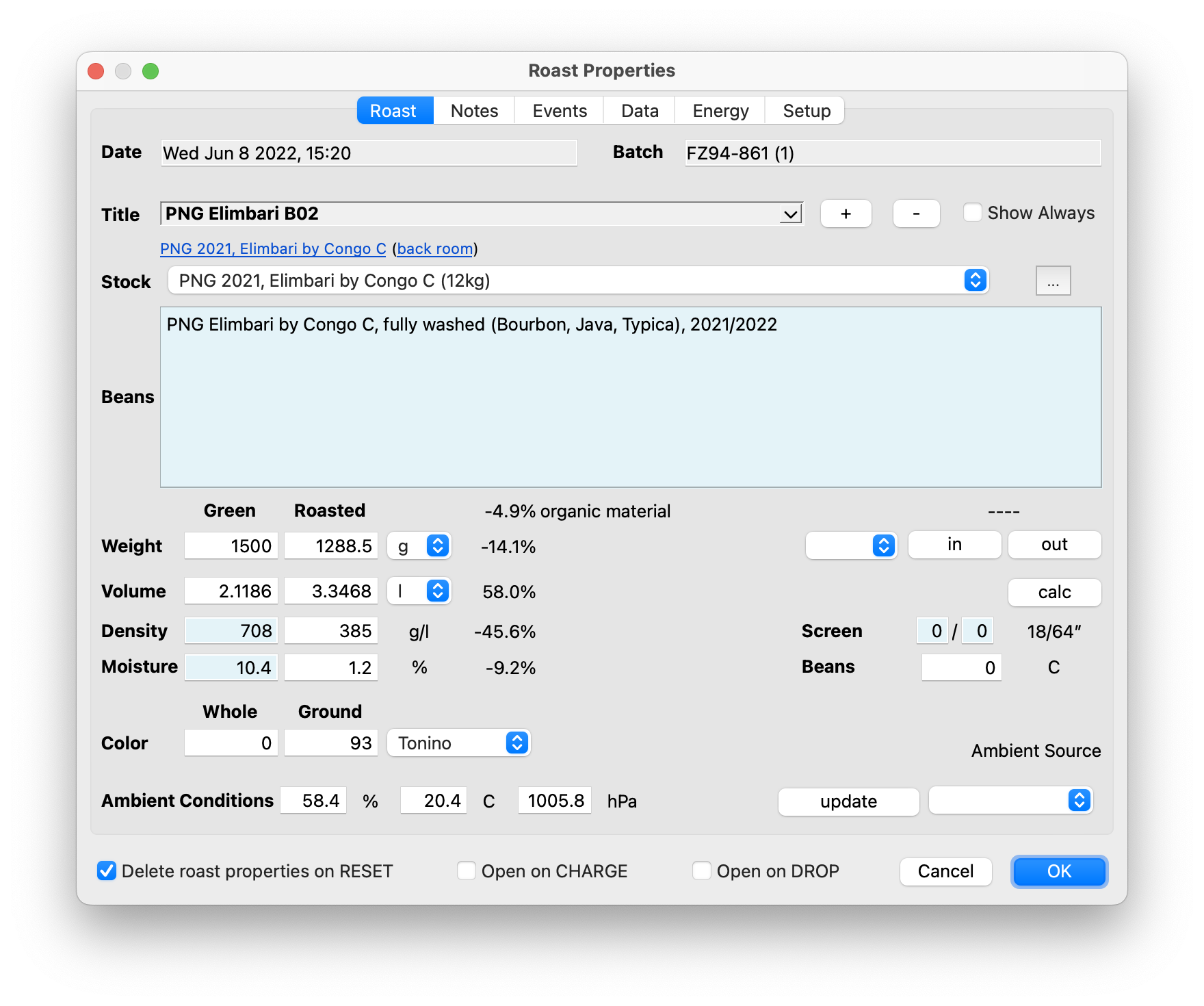Open the stock ellipsis options button
Screen dimensions: 1204x1006
click(x=1053, y=281)
